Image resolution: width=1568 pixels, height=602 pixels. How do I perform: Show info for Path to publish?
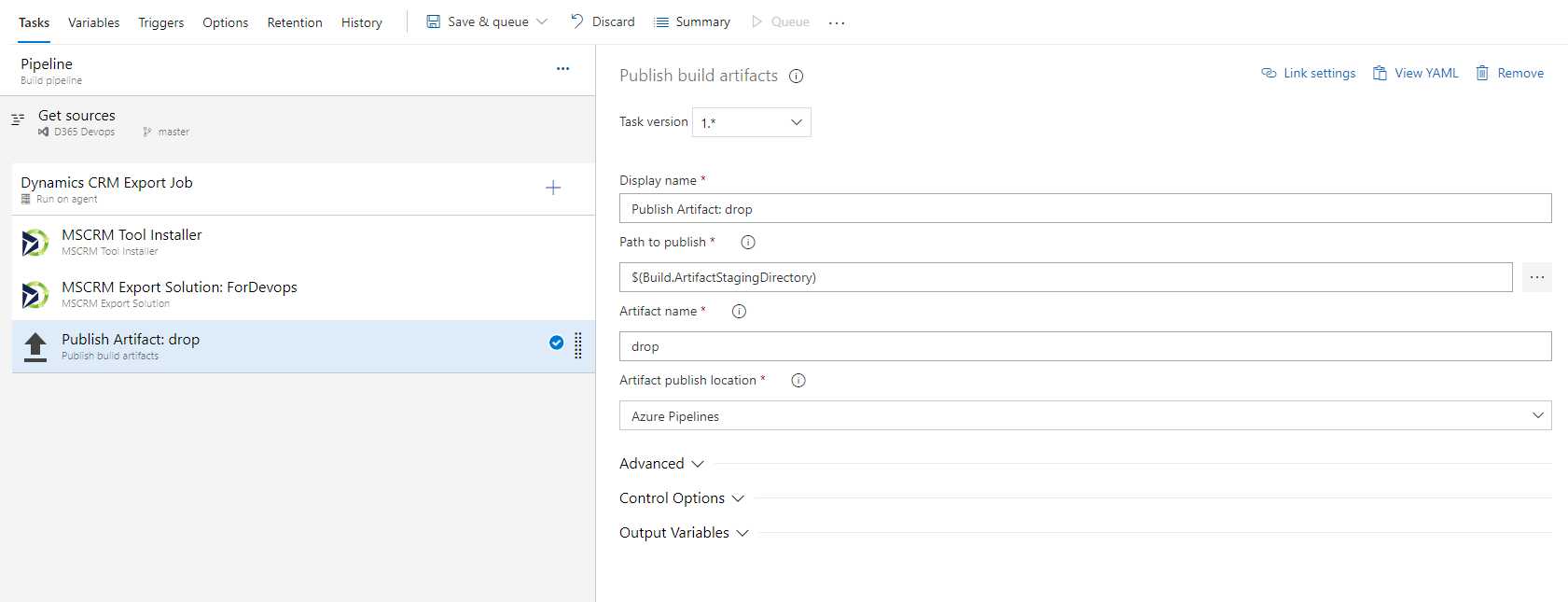point(748,243)
